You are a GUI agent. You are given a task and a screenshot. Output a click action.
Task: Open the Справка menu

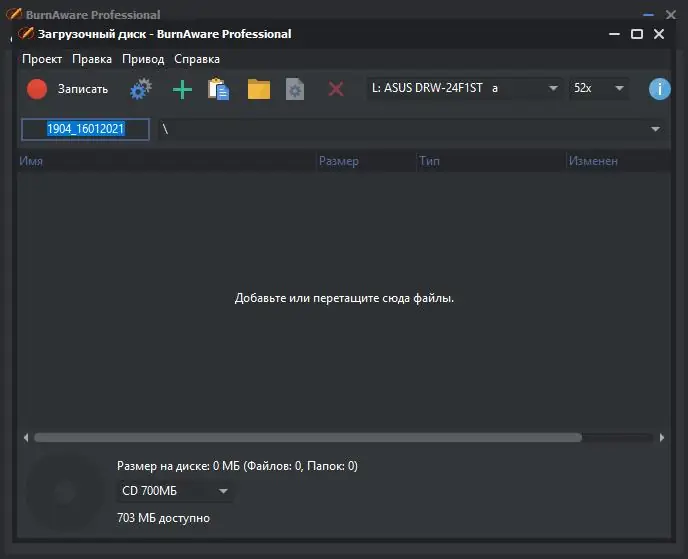click(197, 59)
